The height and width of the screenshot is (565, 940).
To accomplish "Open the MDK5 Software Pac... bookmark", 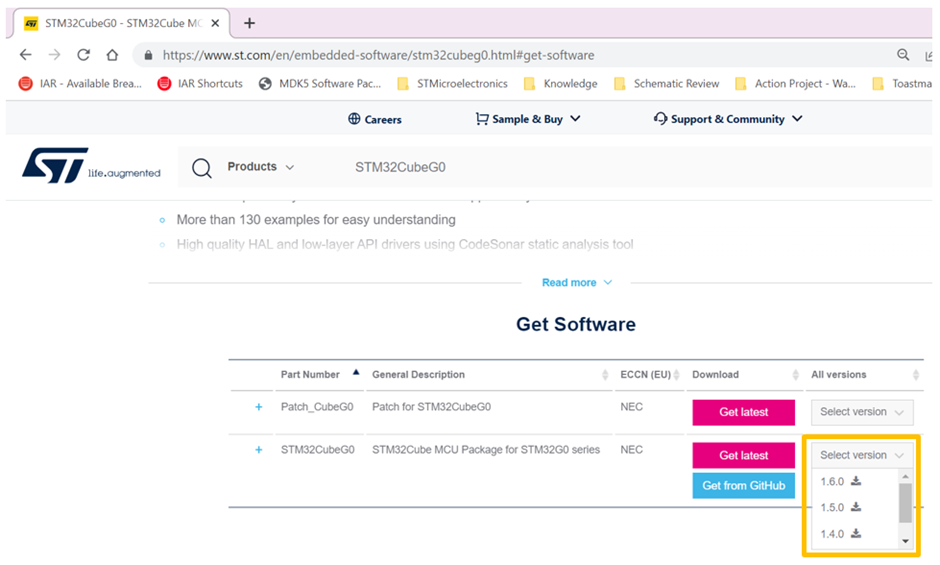I will pos(320,83).
